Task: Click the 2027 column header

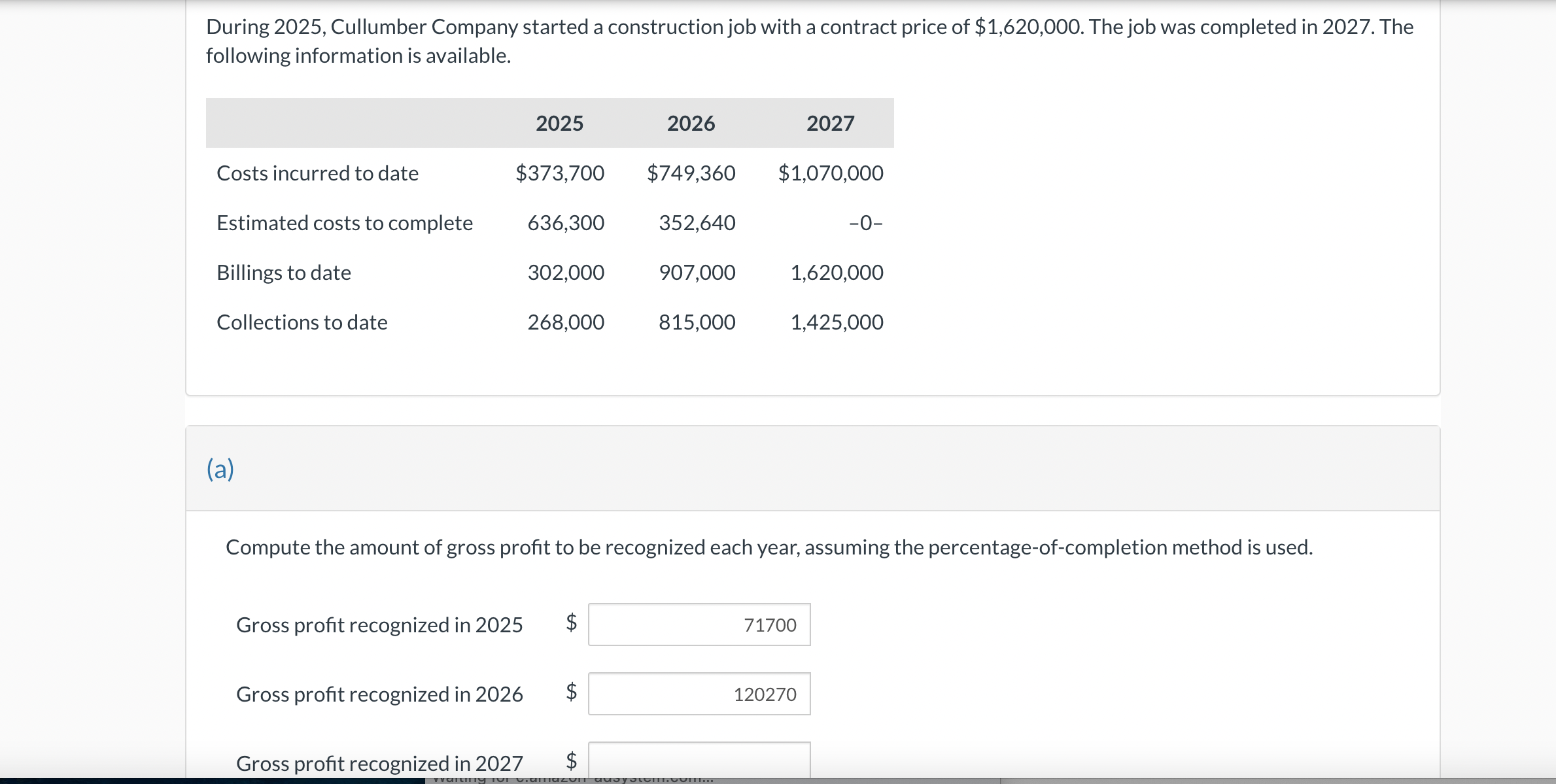Action: (x=831, y=123)
